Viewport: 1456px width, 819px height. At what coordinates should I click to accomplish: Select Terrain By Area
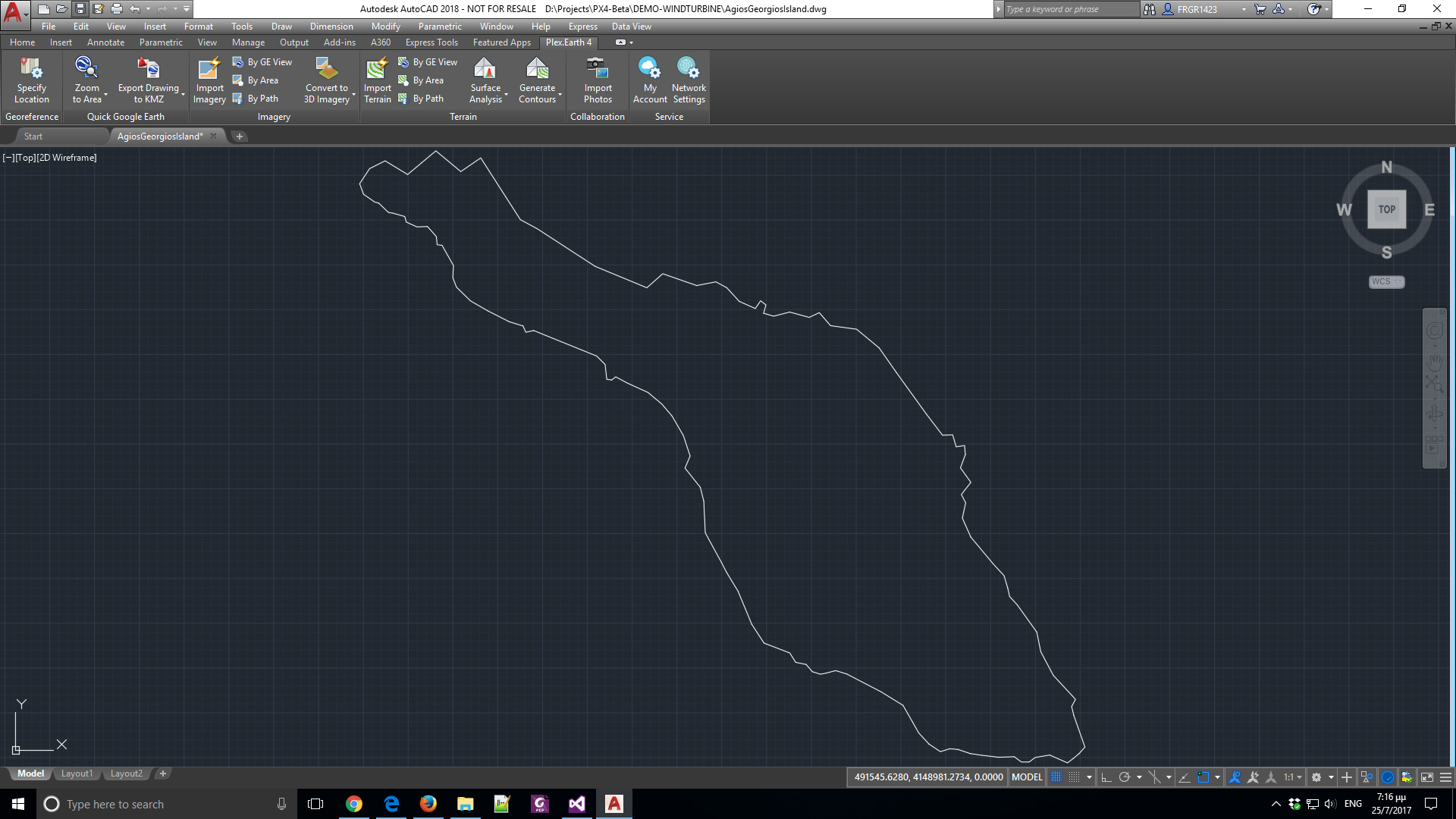[421, 80]
